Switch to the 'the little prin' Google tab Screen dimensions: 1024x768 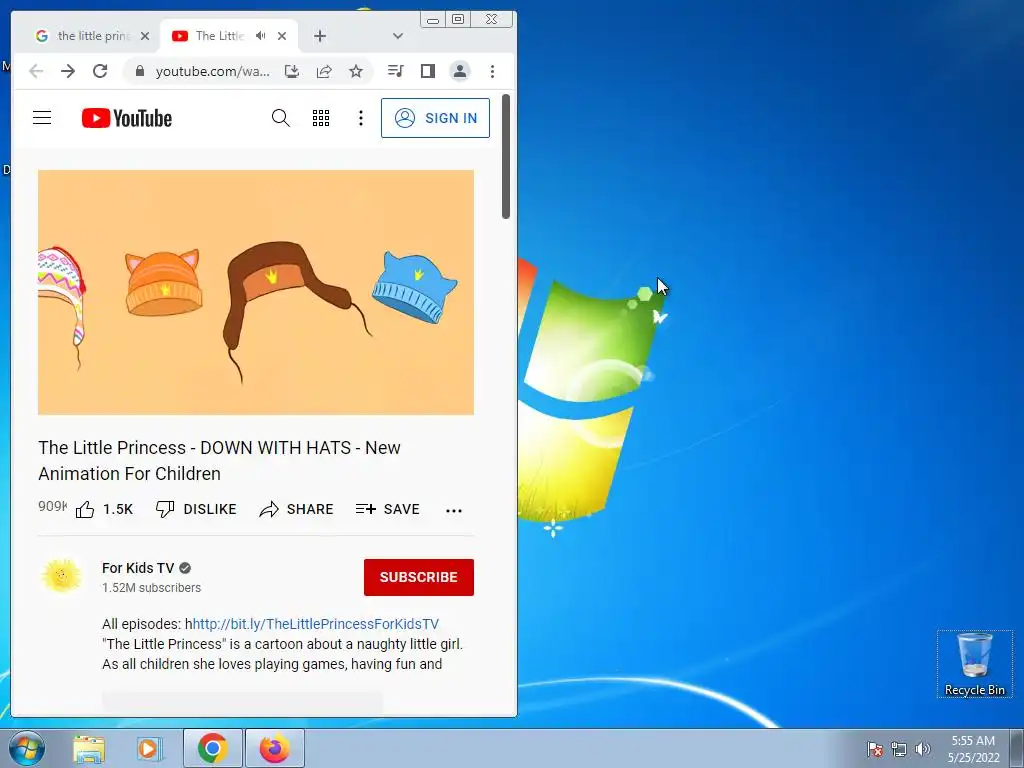[x=93, y=36]
